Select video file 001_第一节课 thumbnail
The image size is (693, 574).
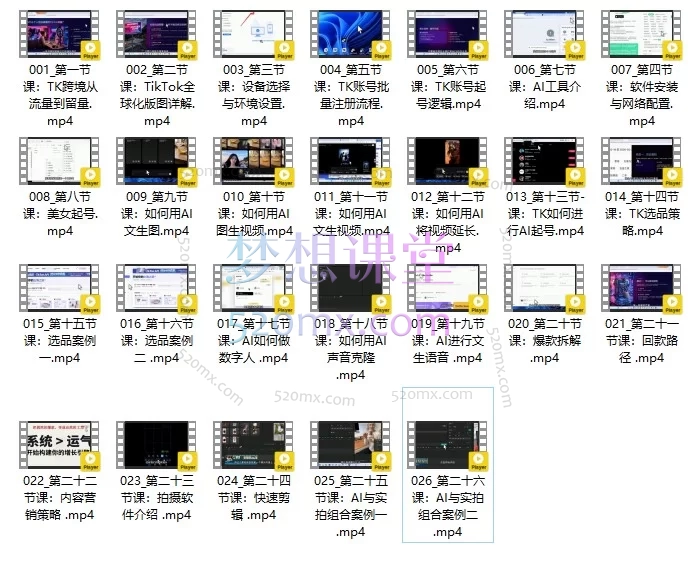(x=59, y=34)
